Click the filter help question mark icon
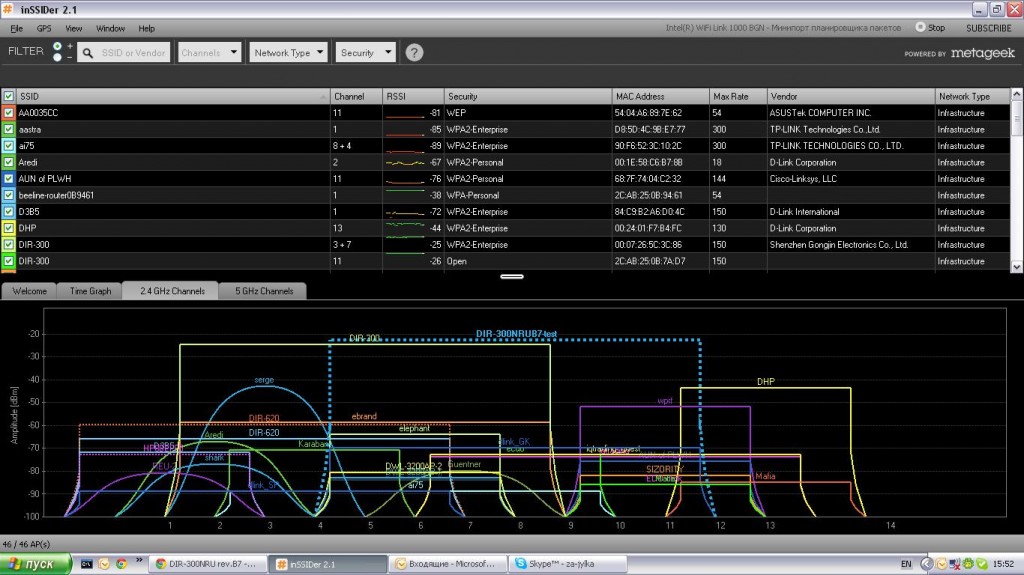This screenshot has height=575, width=1024. (414, 53)
